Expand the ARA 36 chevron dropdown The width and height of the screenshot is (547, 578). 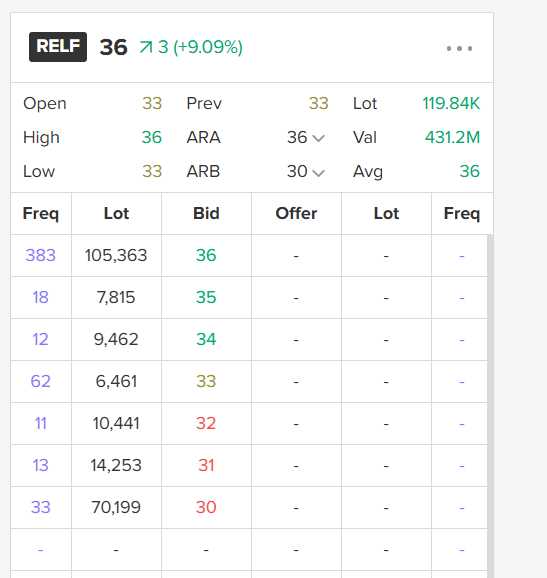(318, 138)
